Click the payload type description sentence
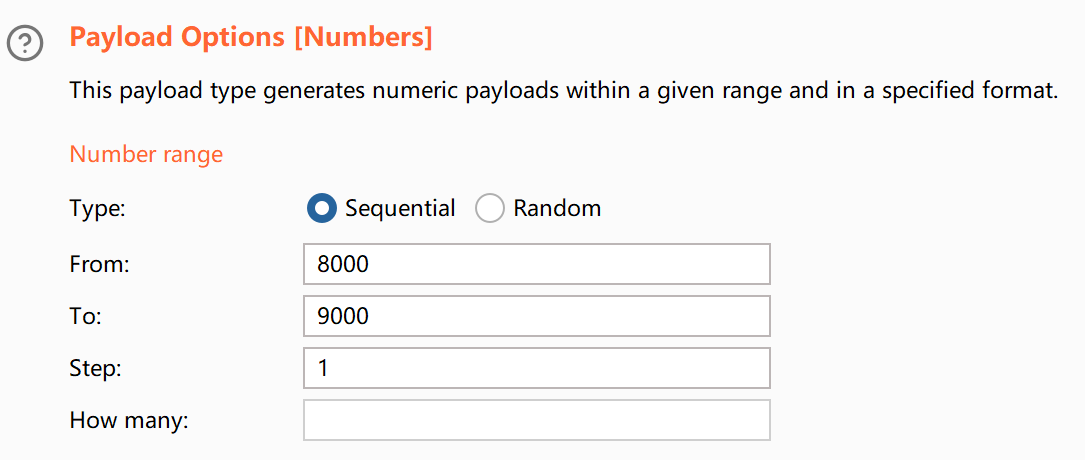Screen dimensions: 1085x460 coord(564,91)
